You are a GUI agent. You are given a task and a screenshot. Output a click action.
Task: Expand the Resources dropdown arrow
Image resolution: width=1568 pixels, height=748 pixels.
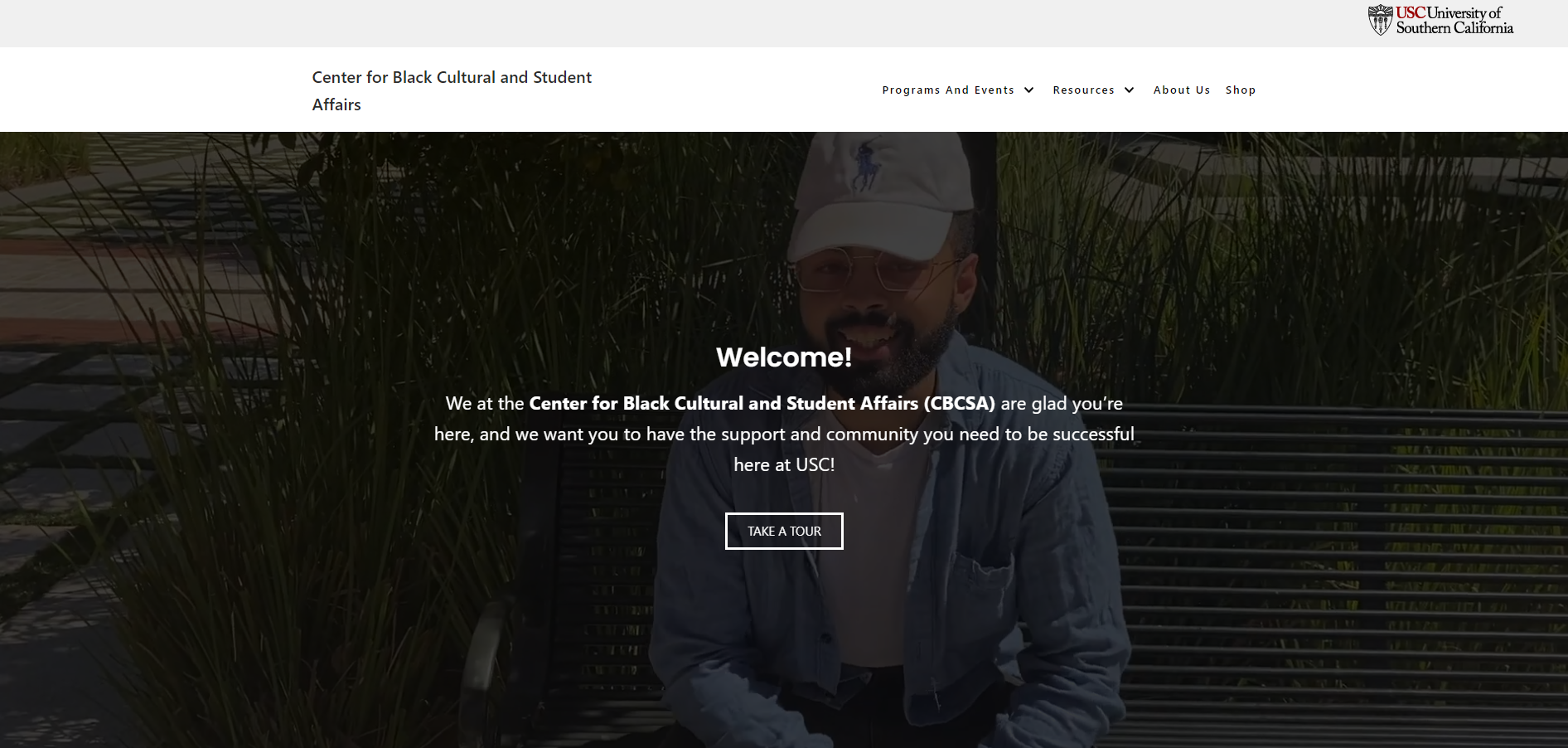point(1129,90)
